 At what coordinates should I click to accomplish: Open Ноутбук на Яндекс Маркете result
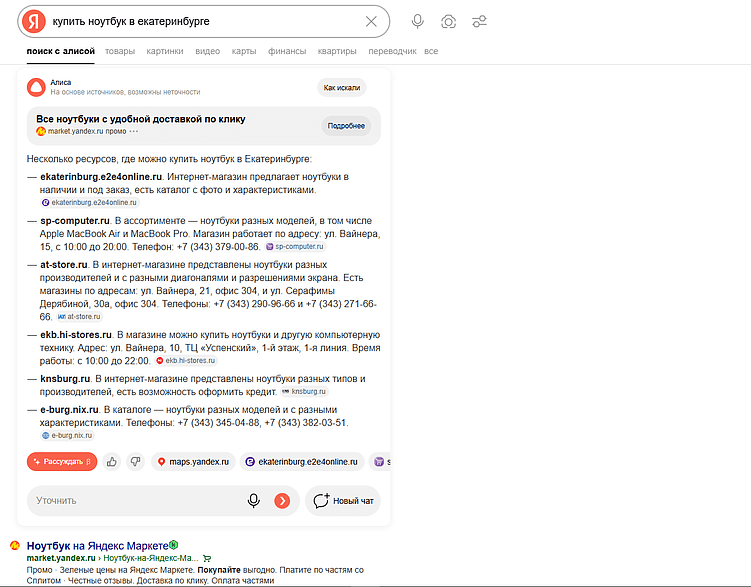[x=98, y=546]
